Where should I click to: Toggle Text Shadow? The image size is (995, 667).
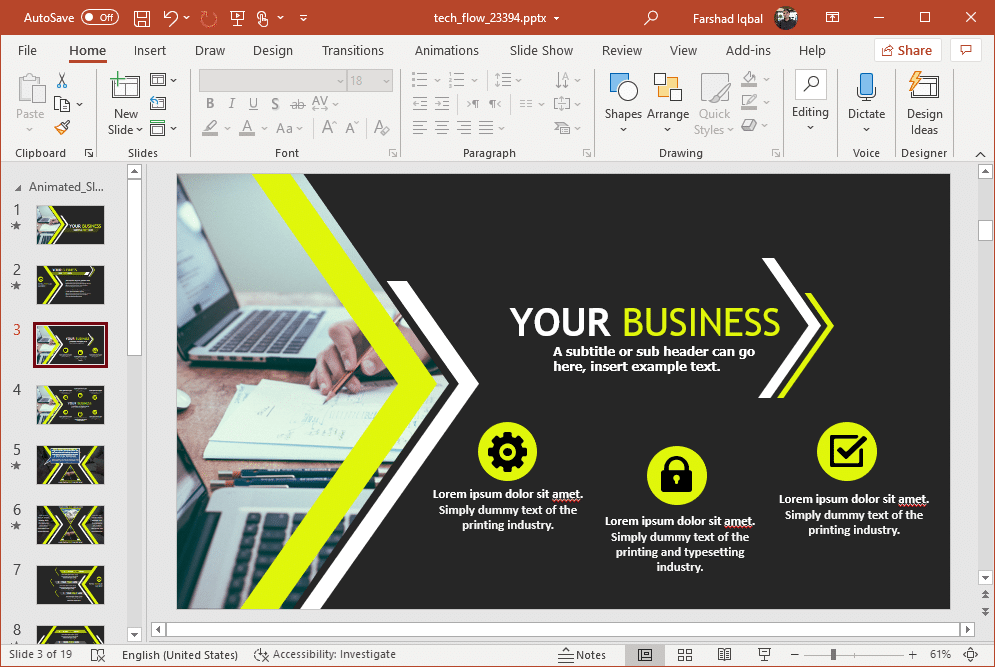click(275, 103)
